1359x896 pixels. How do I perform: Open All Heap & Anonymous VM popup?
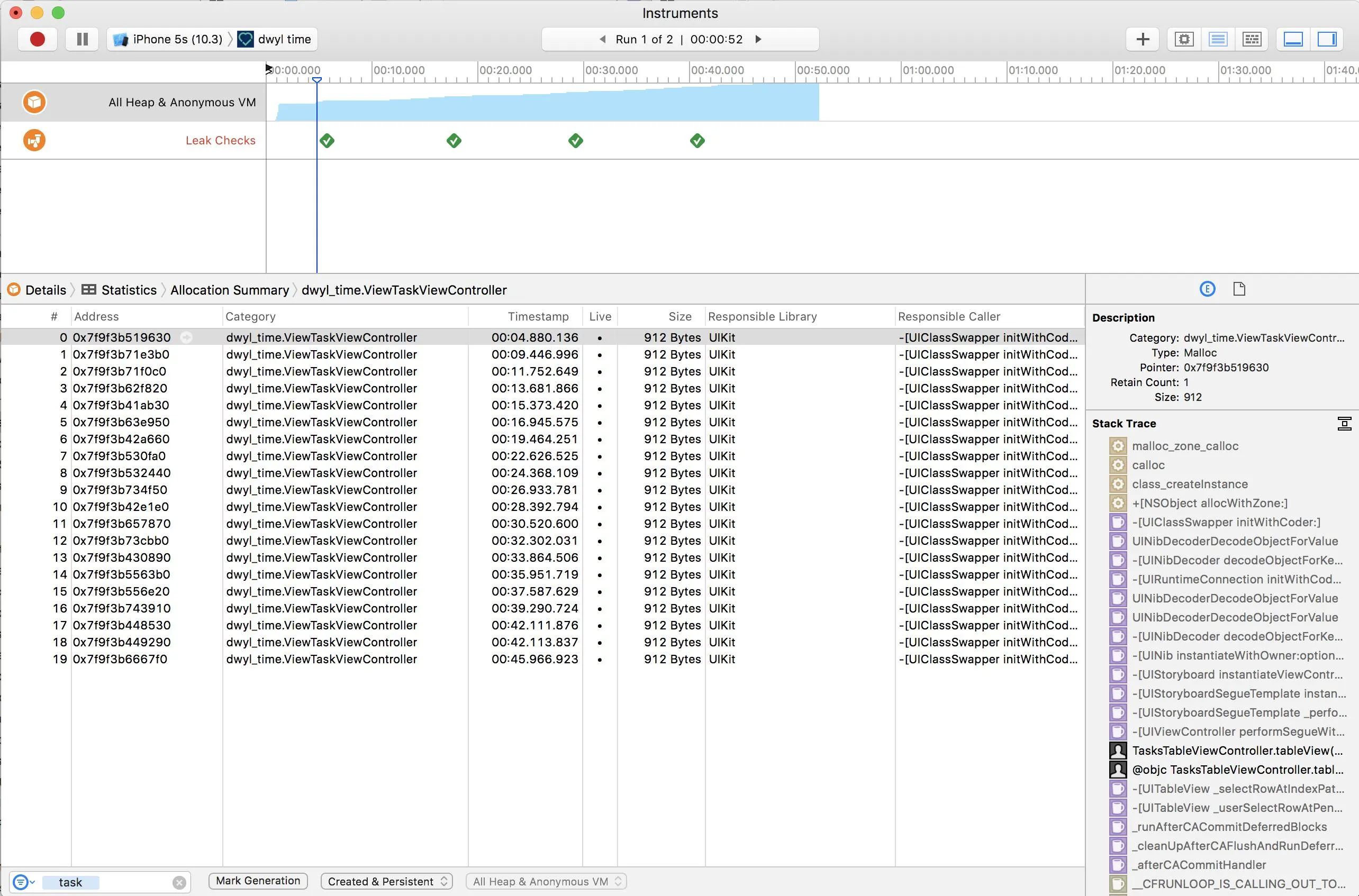(x=546, y=881)
